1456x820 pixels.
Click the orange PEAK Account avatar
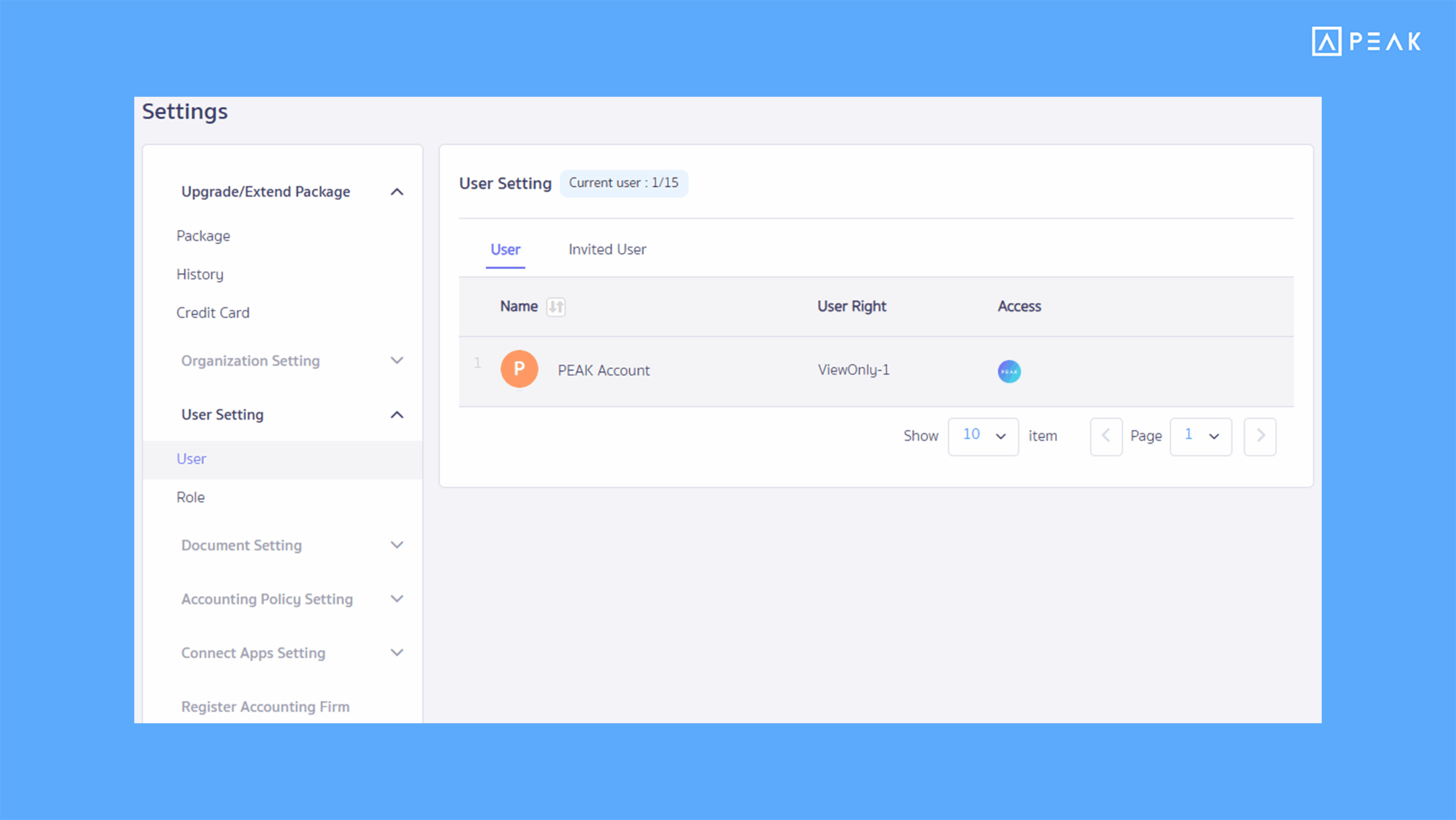tap(518, 369)
